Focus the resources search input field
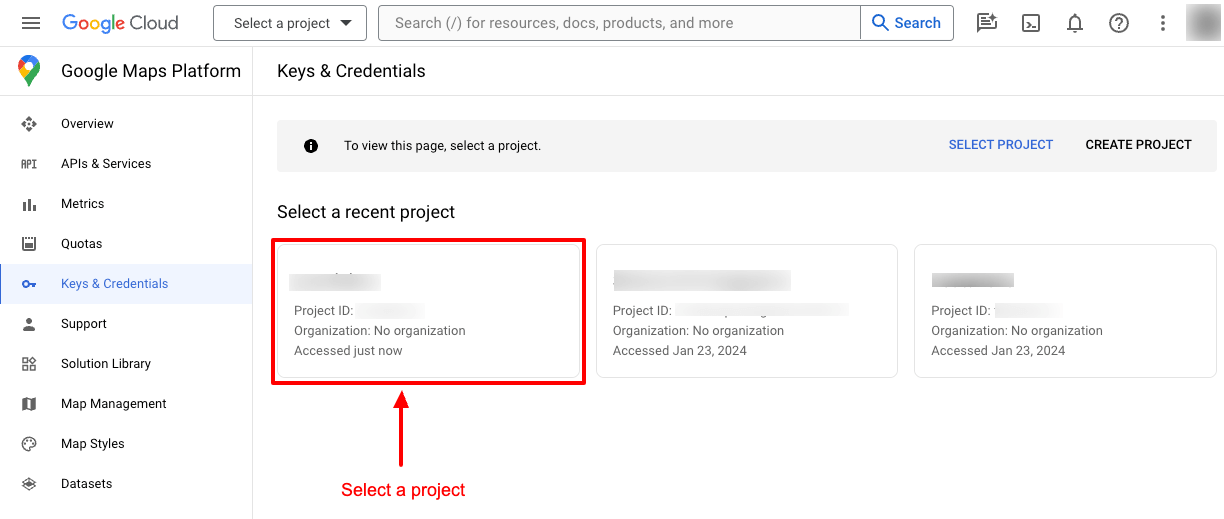This screenshot has width=1224, height=519. (618, 23)
